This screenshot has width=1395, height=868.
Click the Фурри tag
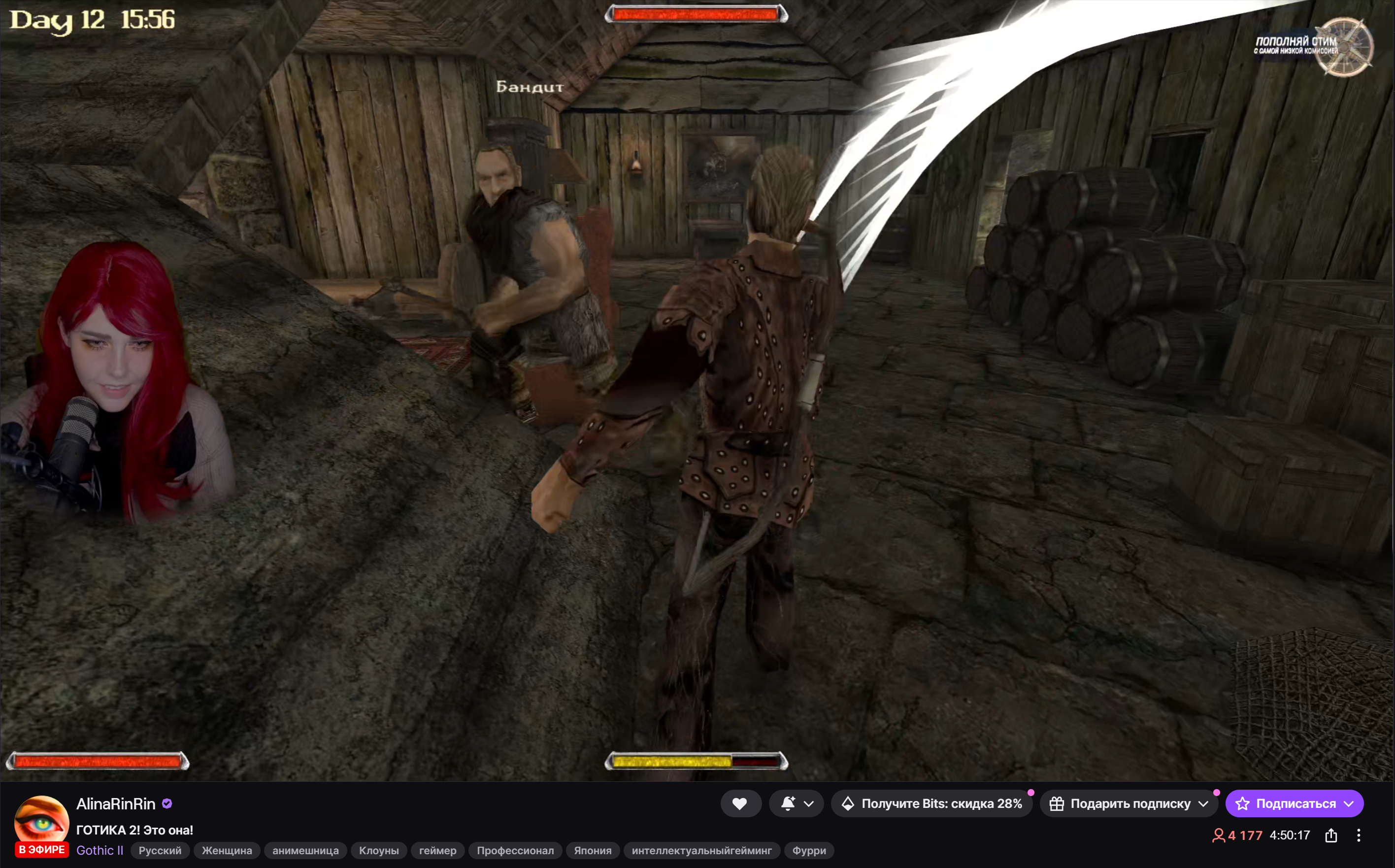pyautogui.click(x=809, y=850)
